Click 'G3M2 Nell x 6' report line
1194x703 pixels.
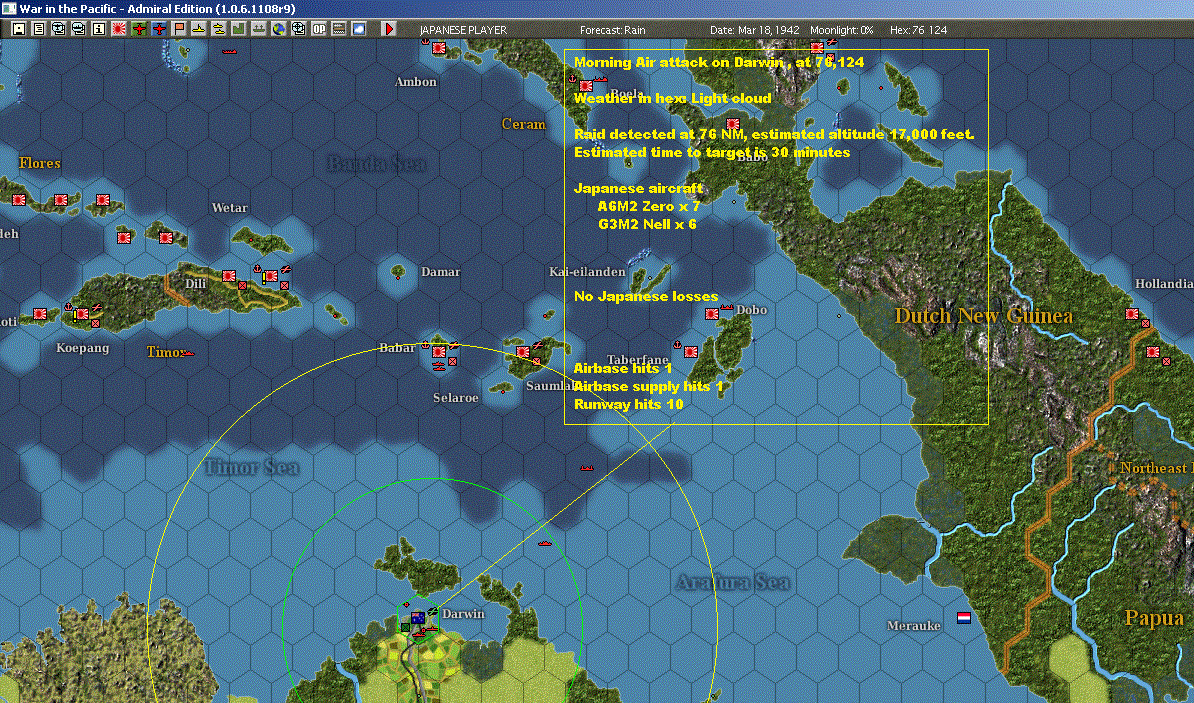coord(647,224)
